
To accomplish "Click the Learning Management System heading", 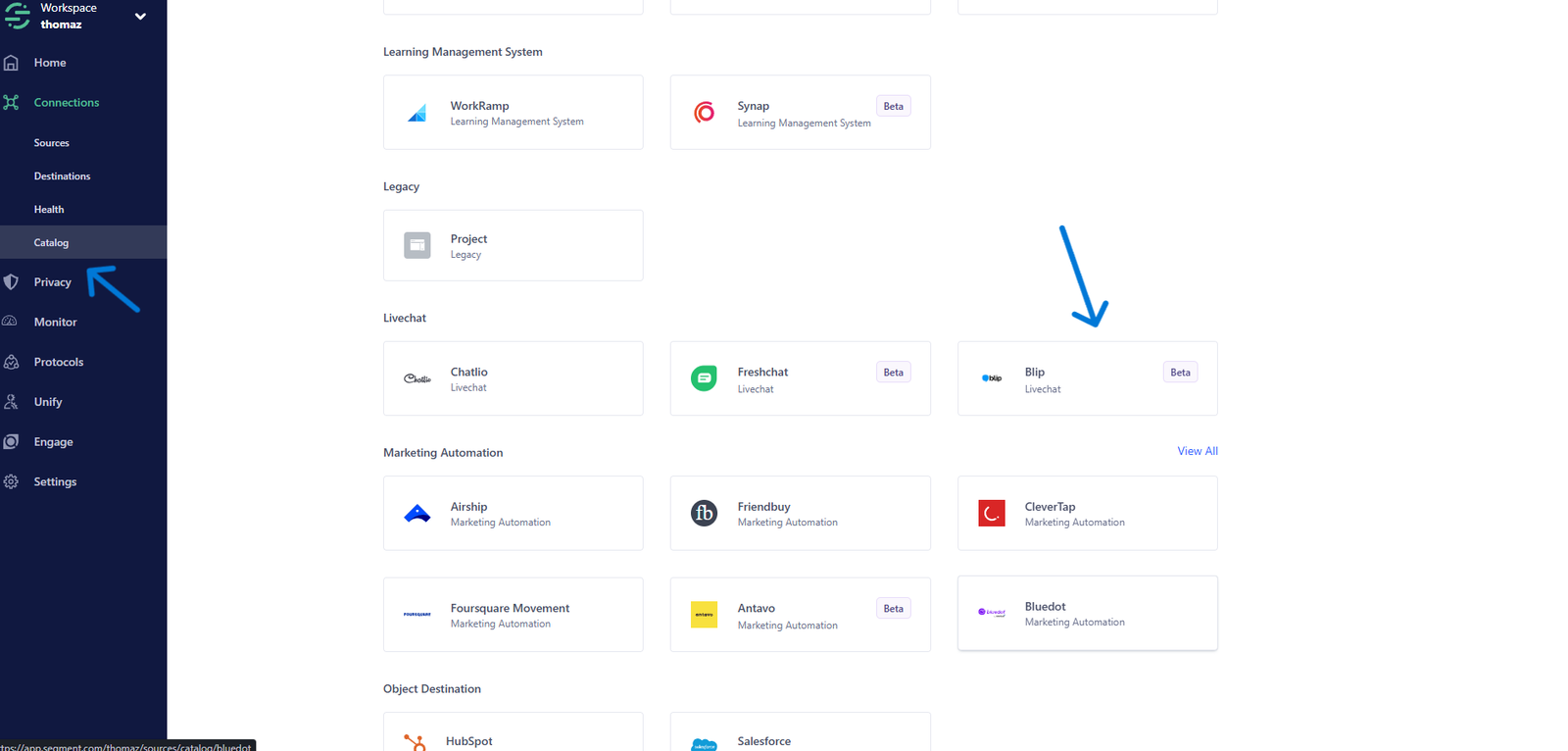I will pos(463,52).
